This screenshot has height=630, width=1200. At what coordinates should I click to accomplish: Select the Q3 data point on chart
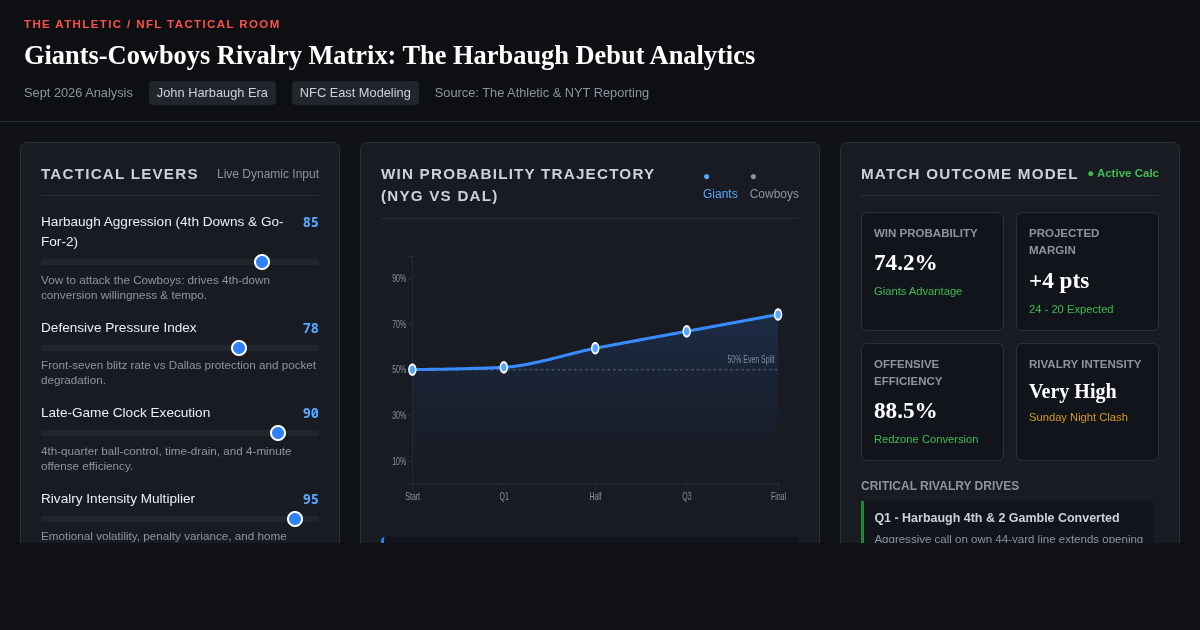tap(687, 331)
